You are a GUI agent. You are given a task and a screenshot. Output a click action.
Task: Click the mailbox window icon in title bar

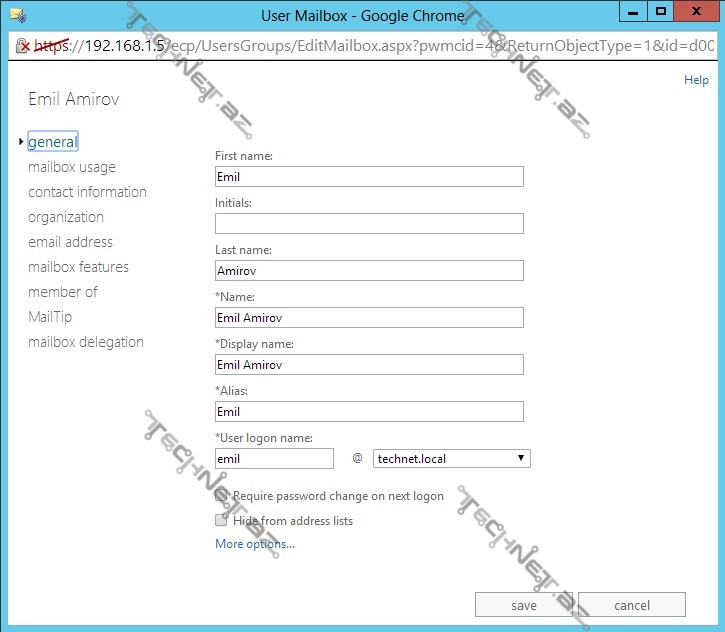(x=17, y=15)
